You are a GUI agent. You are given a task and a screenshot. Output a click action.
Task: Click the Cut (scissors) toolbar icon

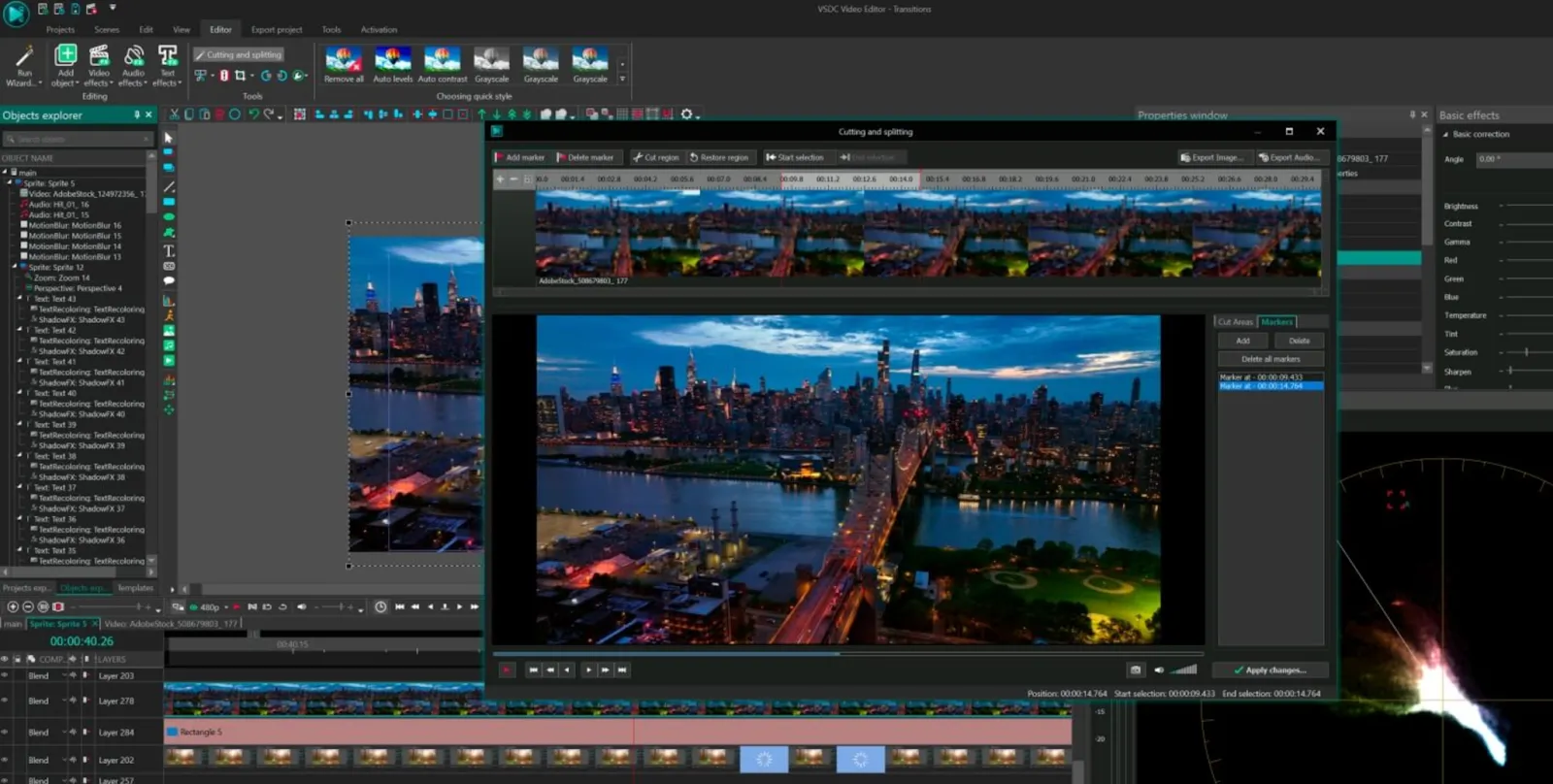175,114
